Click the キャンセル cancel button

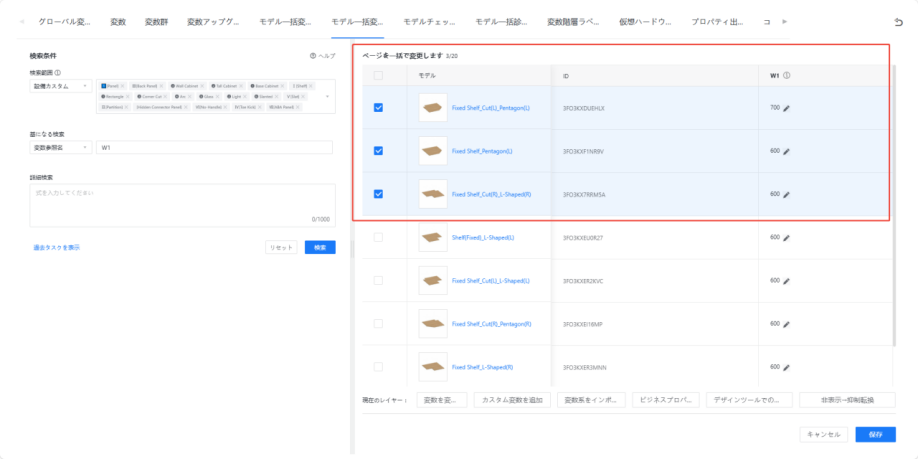click(823, 435)
